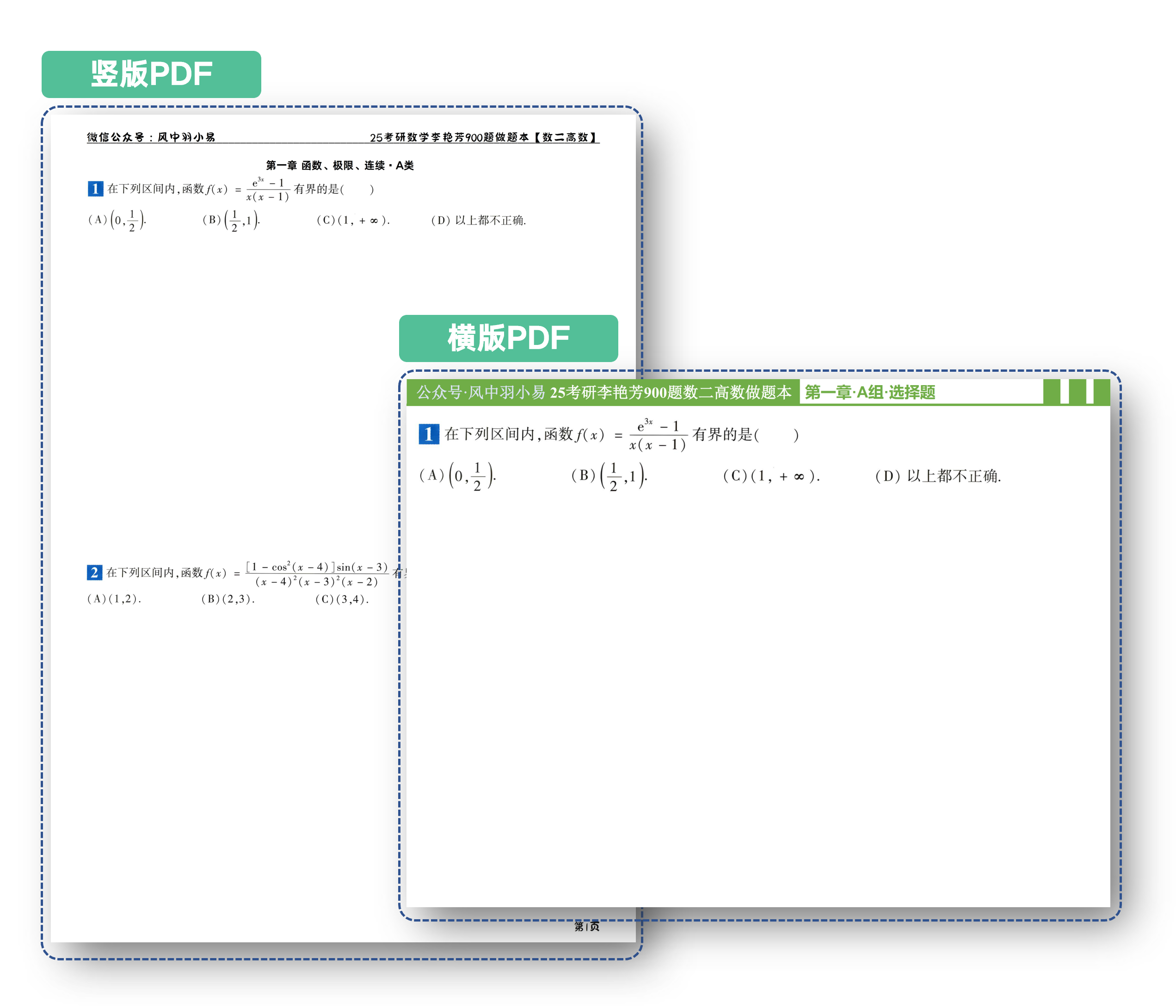Viewport: 1176px width, 1008px height.
Task: Select question 1 badge in vertical PDF
Action: click(x=95, y=189)
